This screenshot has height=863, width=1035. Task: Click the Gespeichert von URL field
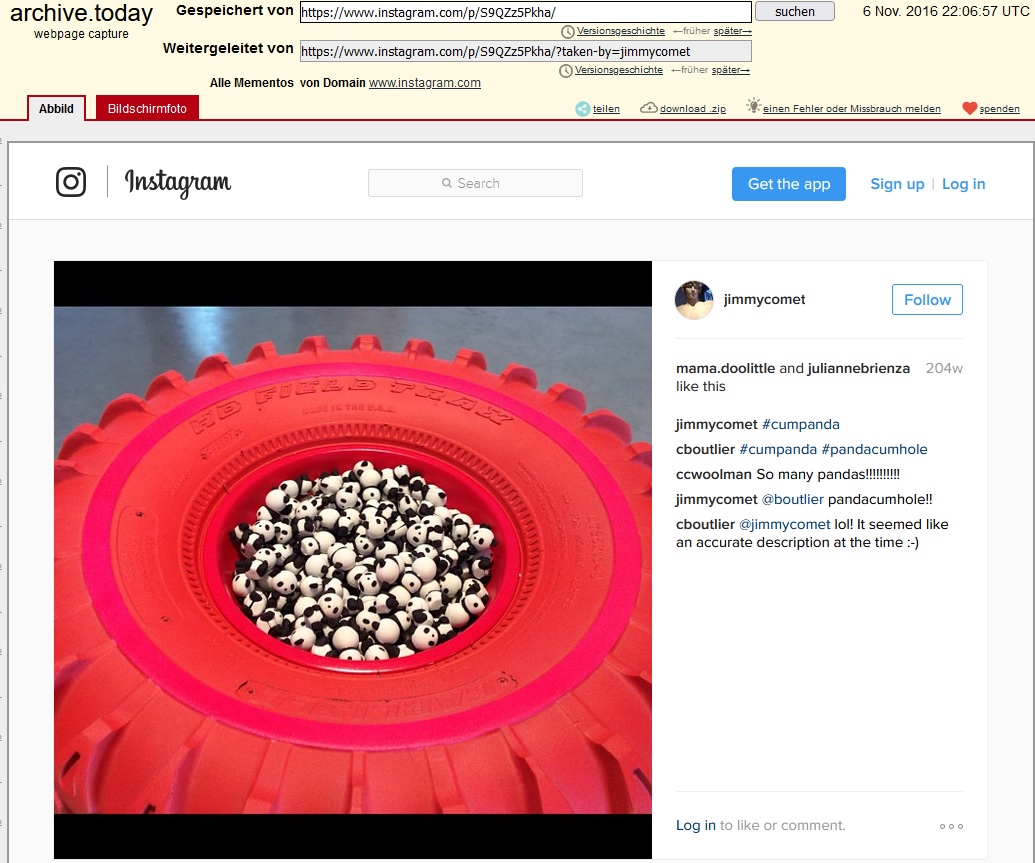click(525, 12)
